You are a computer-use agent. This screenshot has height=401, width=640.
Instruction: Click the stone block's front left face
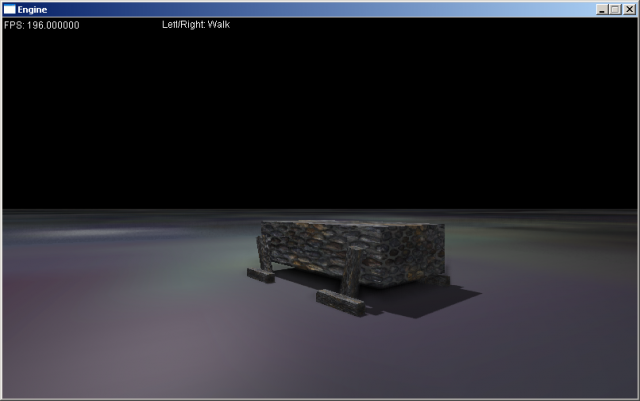click(310, 252)
